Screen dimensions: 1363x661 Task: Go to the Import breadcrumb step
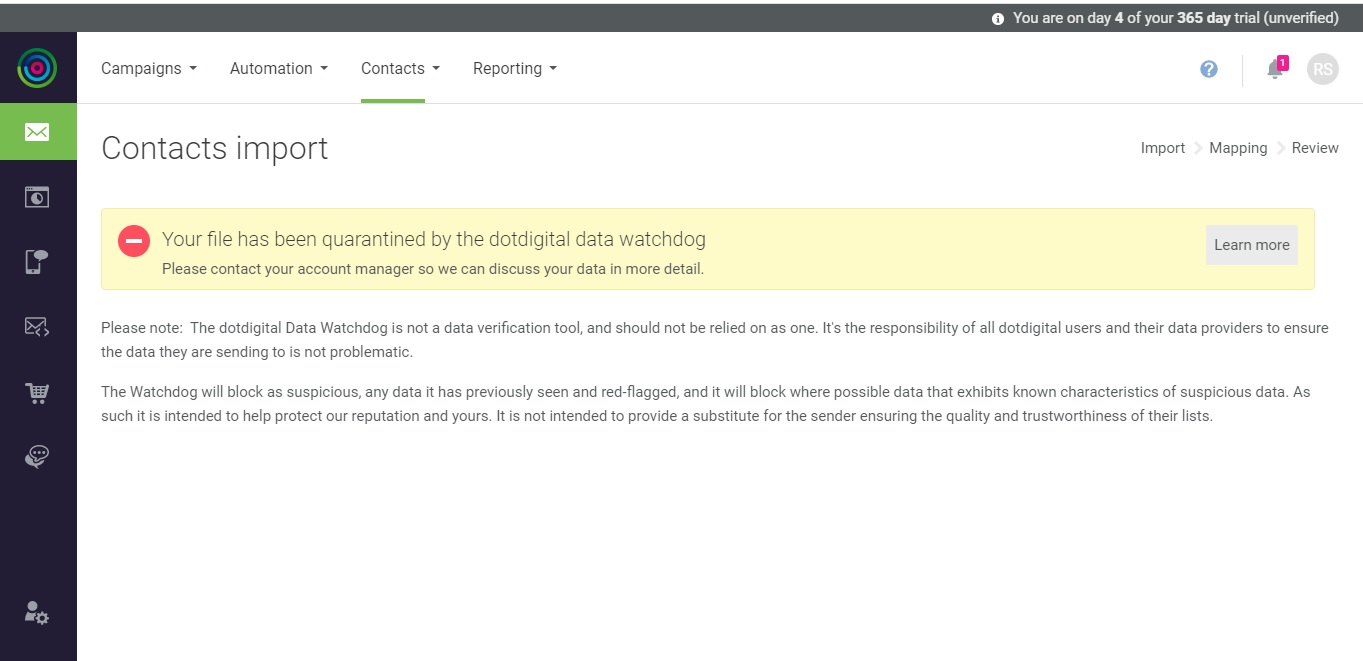pyautogui.click(x=1163, y=148)
